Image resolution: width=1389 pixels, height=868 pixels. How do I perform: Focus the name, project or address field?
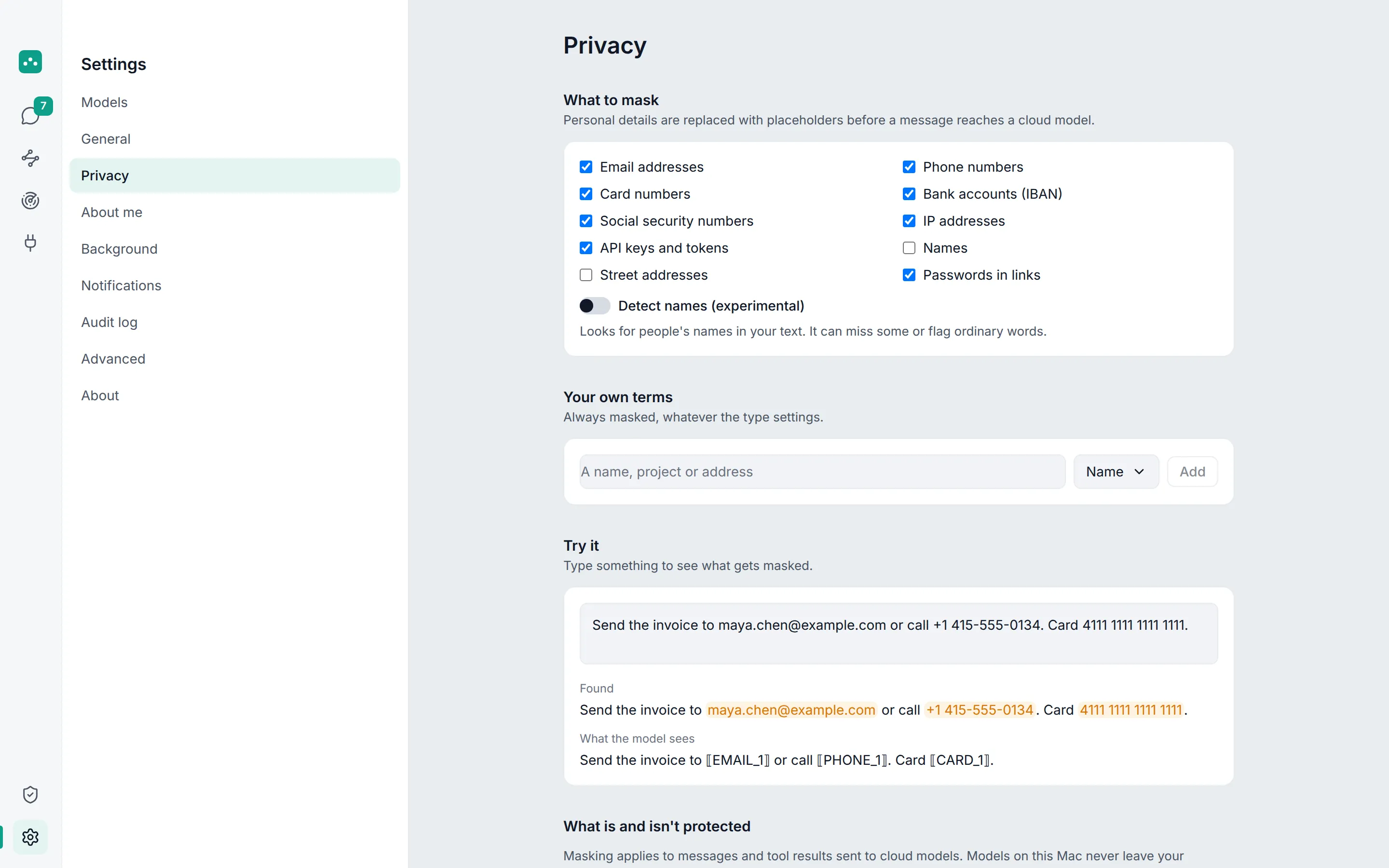(822, 472)
